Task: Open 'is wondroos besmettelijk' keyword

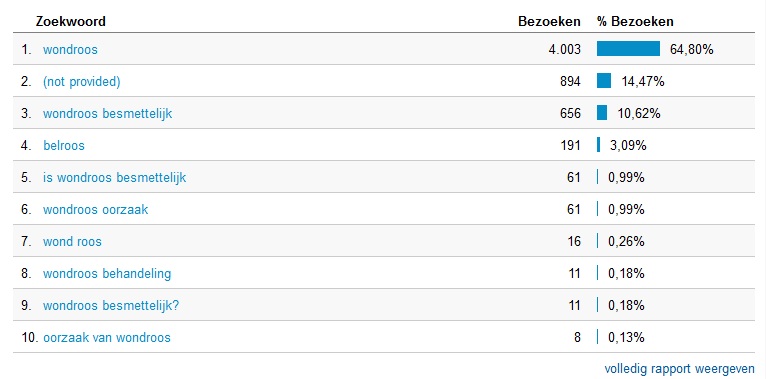Action: click(x=114, y=178)
